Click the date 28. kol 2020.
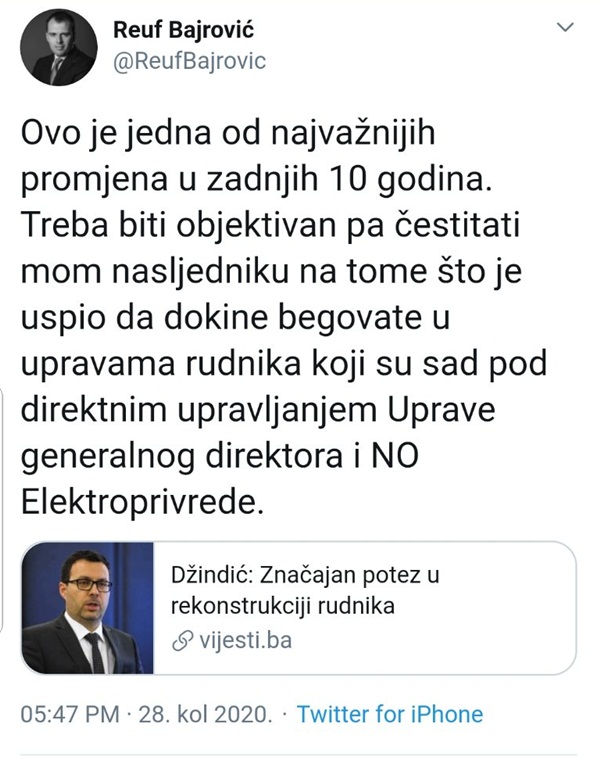Screen dimensions: 600x777 tap(205, 715)
